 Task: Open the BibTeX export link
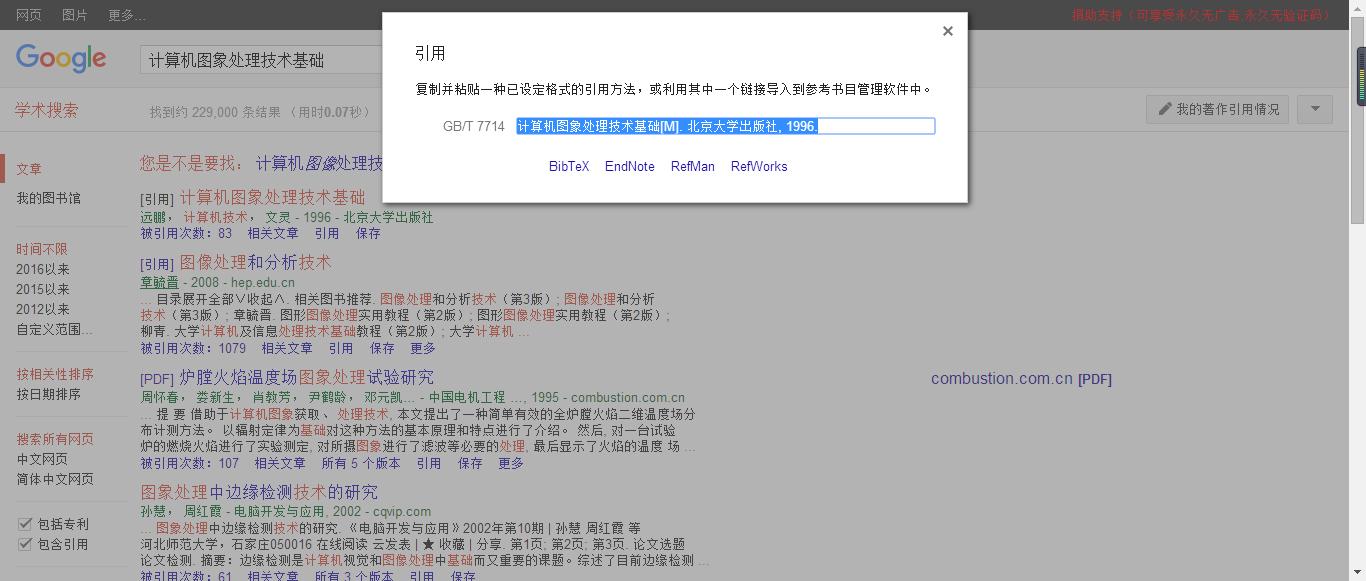(x=569, y=166)
